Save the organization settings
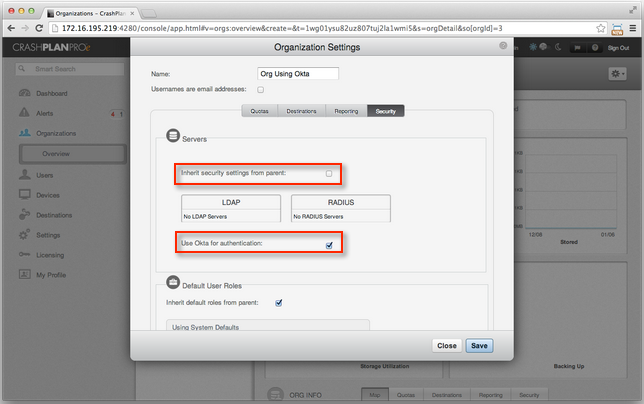 point(479,345)
